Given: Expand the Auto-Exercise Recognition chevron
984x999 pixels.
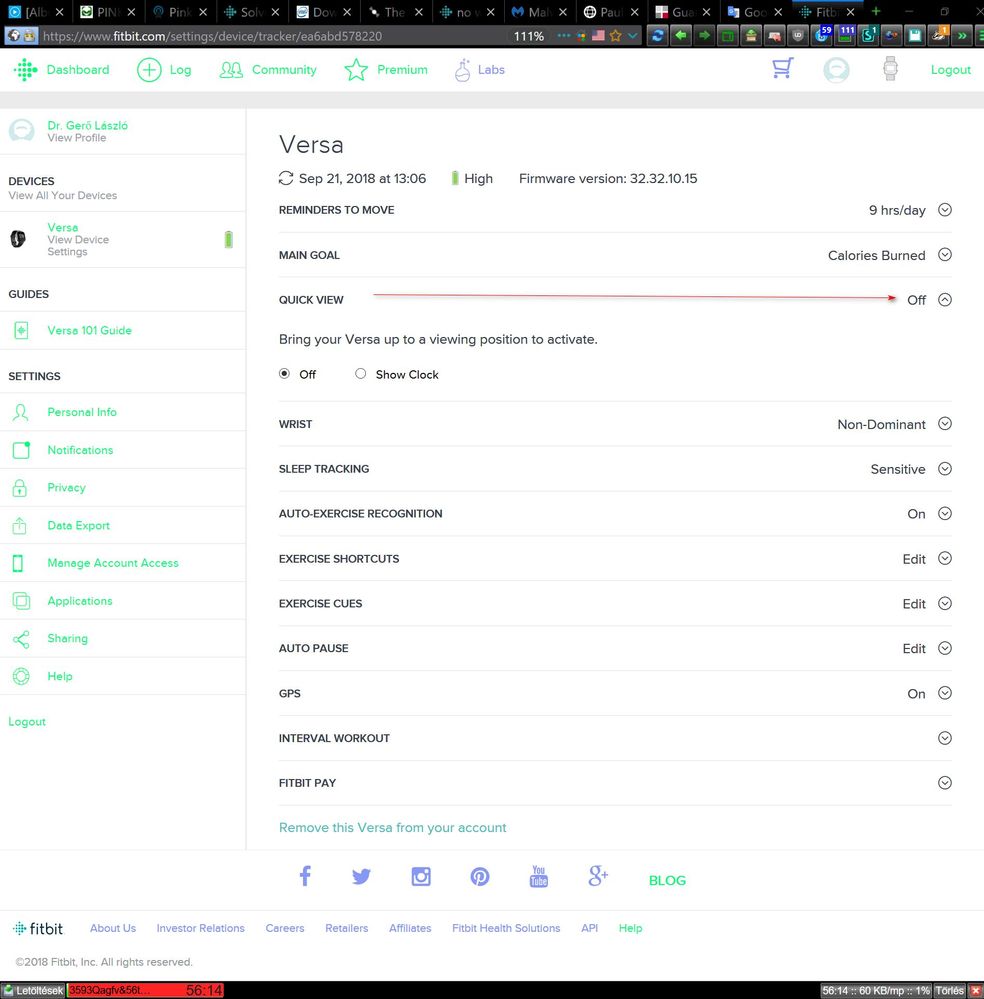Looking at the screenshot, I should (945, 514).
